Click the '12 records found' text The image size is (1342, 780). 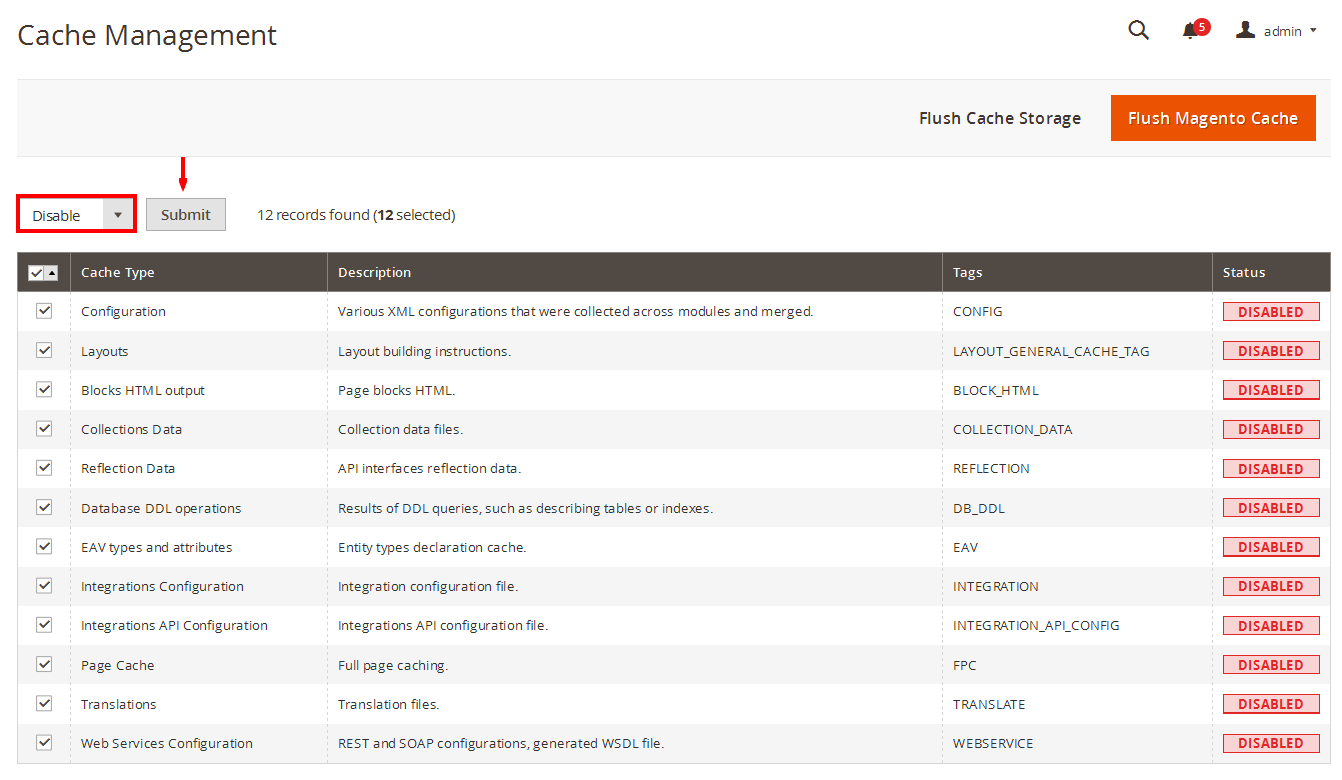click(x=313, y=215)
